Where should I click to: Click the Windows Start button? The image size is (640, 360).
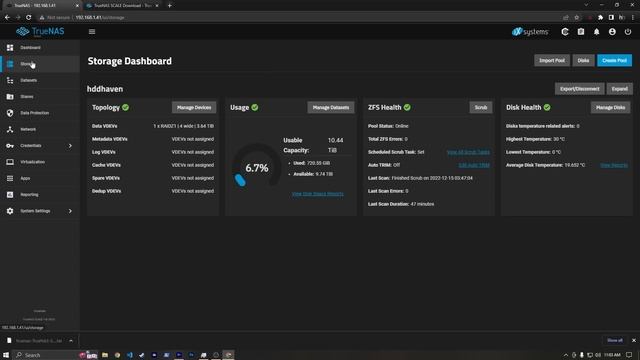(x=6, y=355)
